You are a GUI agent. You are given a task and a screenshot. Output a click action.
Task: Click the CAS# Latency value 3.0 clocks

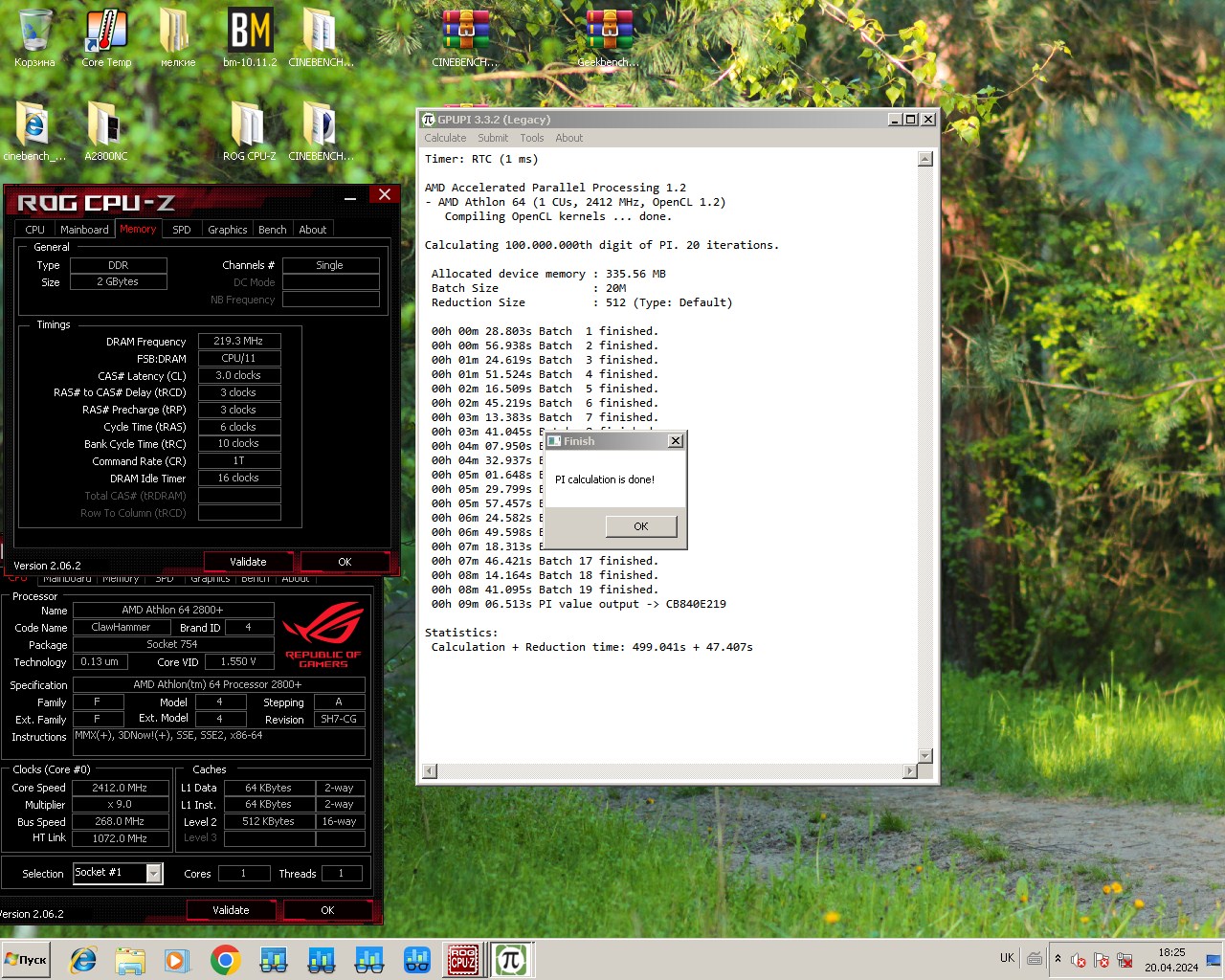click(239, 375)
